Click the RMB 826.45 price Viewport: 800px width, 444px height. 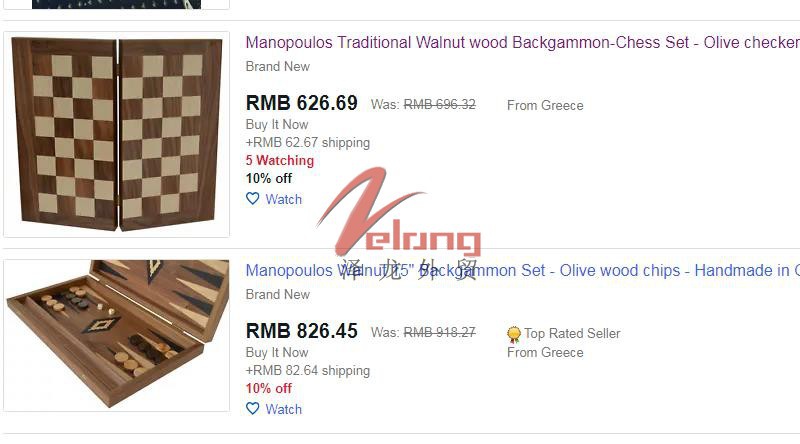(302, 331)
